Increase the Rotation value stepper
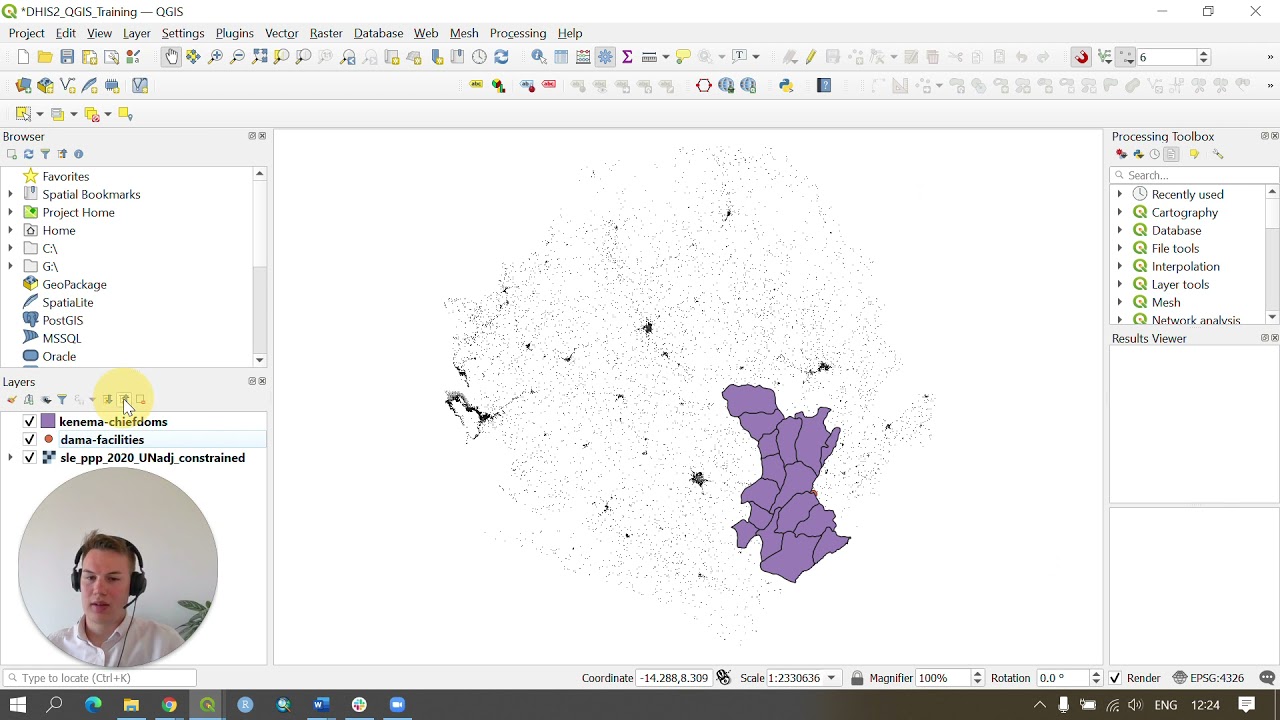1280x720 pixels. pyautogui.click(x=1096, y=674)
